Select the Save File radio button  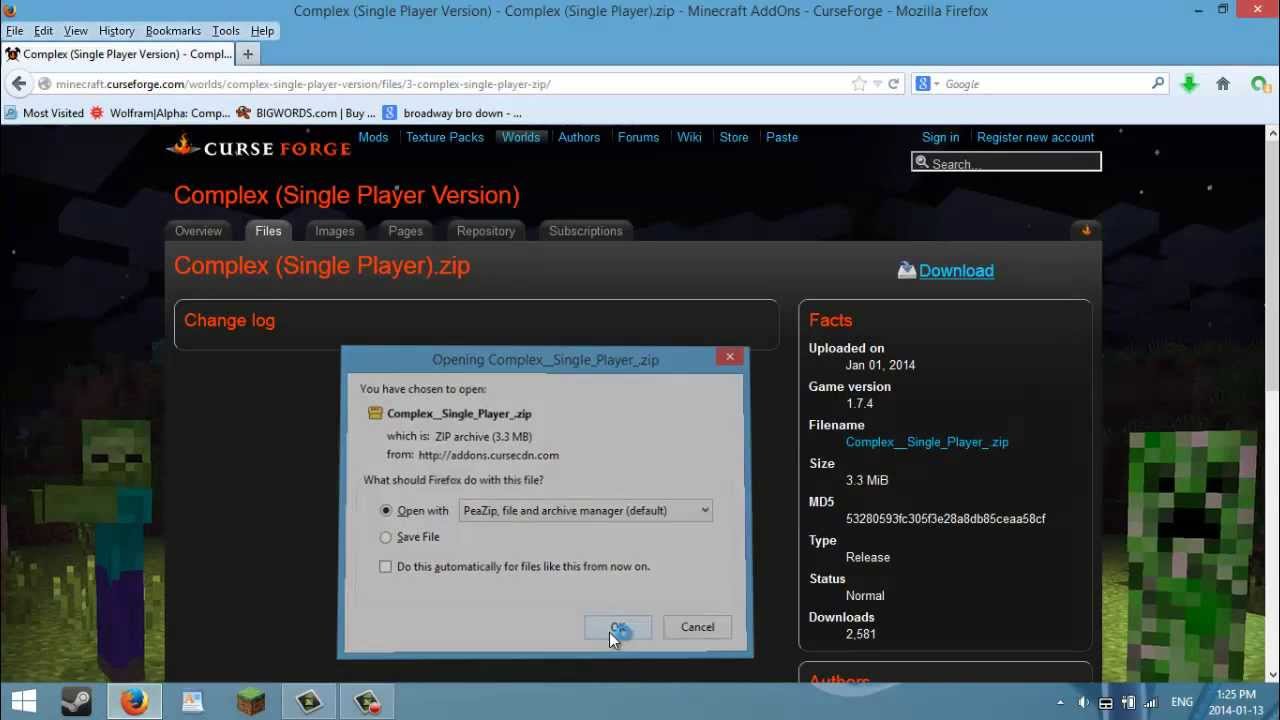386,537
